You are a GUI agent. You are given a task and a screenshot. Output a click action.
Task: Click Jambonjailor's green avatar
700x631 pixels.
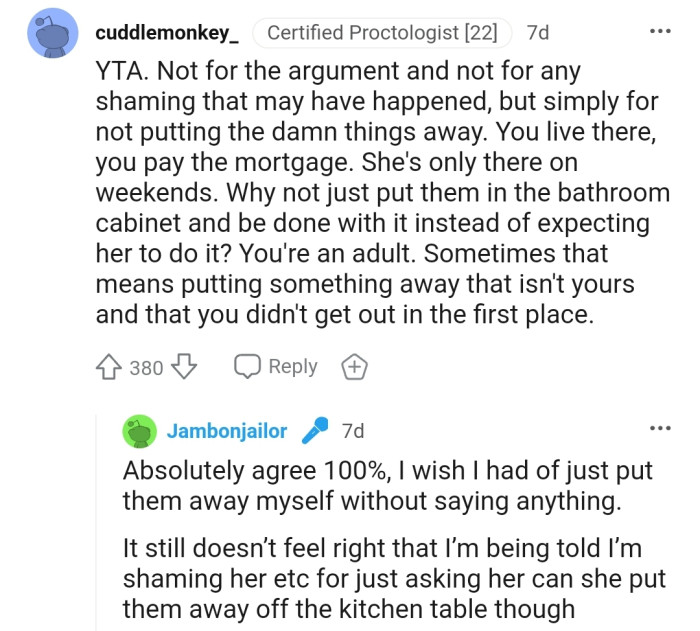(139, 431)
